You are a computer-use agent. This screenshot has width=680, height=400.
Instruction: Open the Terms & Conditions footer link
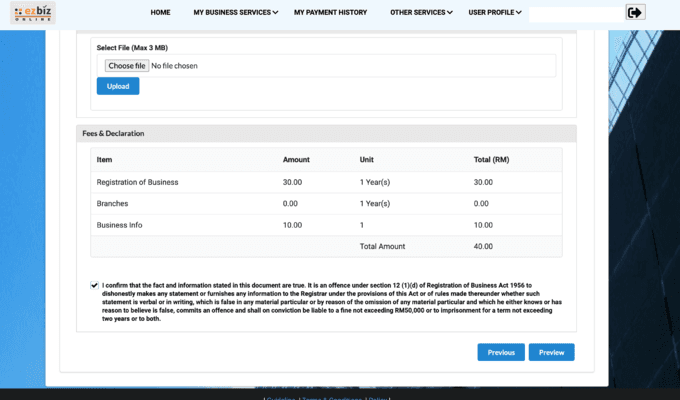point(328,398)
